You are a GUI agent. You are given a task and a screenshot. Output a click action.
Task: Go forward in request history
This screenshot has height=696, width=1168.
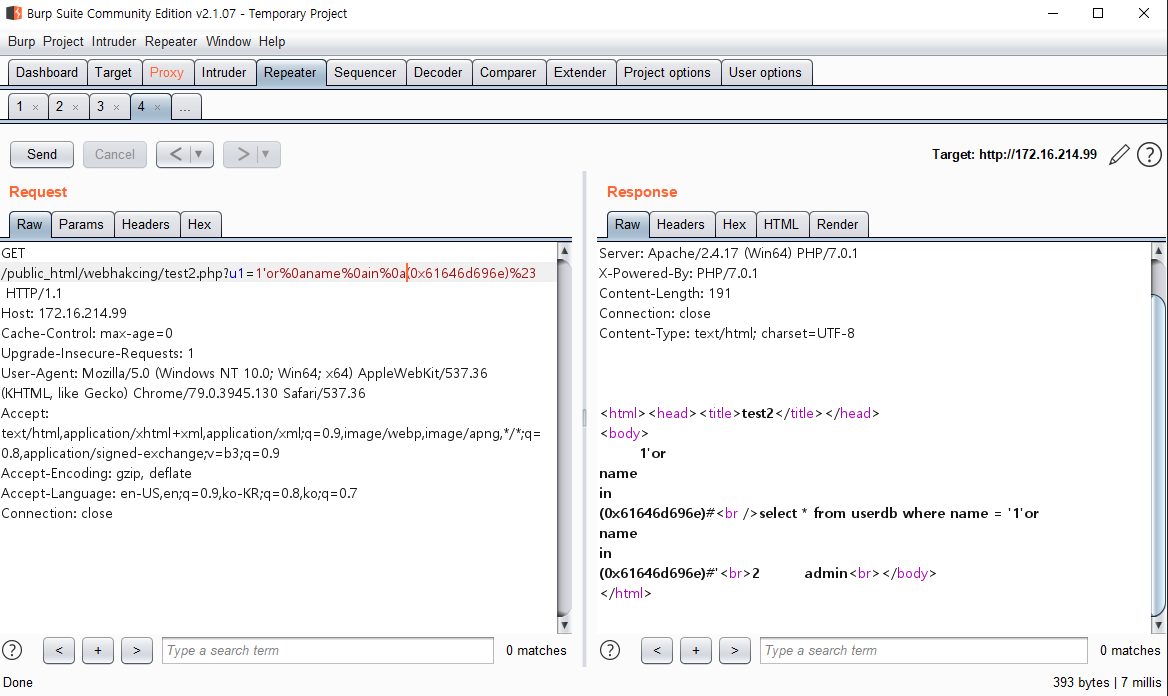coord(242,154)
